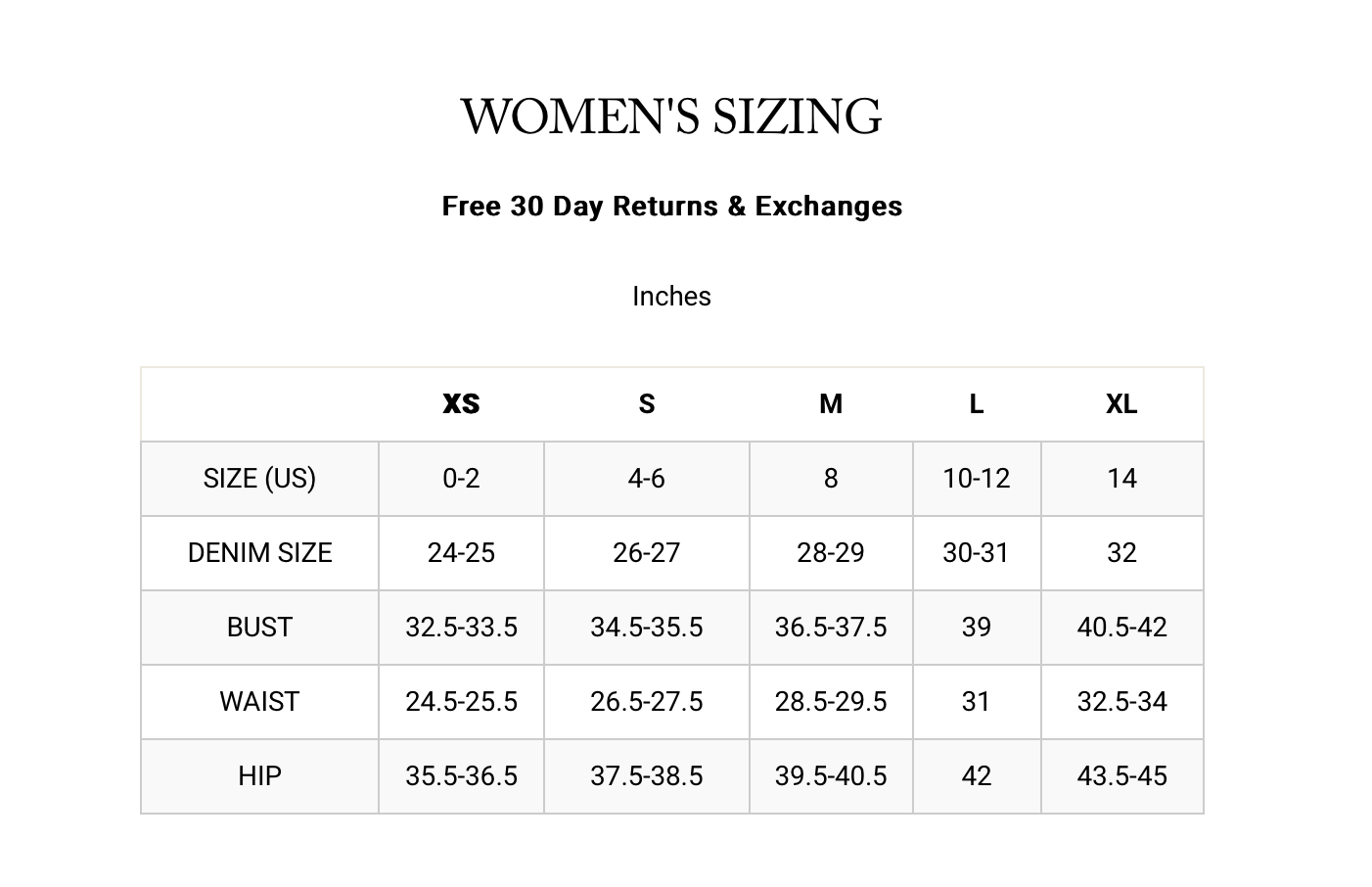The height and width of the screenshot is (887, 1372).
Task: Select the 10-12 US size cell
Action: click(x=976, y=479)
